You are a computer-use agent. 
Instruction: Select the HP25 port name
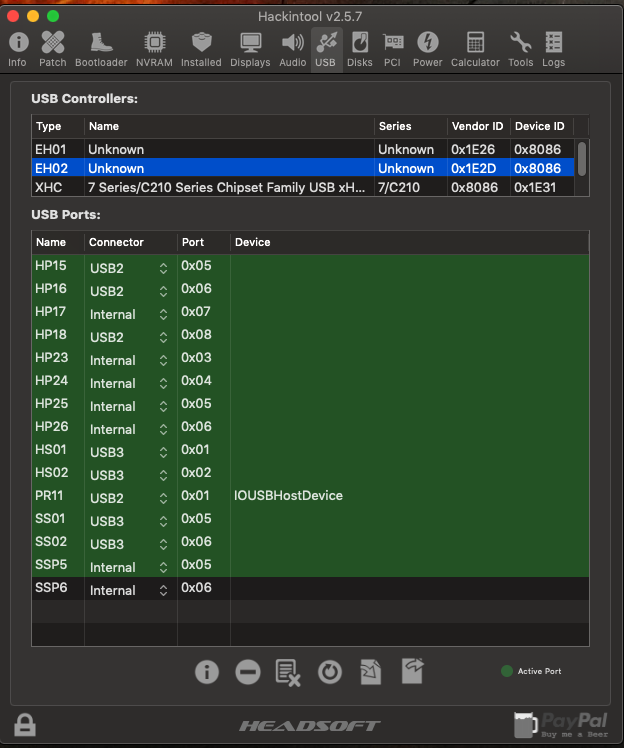click(x=52, y=404)
